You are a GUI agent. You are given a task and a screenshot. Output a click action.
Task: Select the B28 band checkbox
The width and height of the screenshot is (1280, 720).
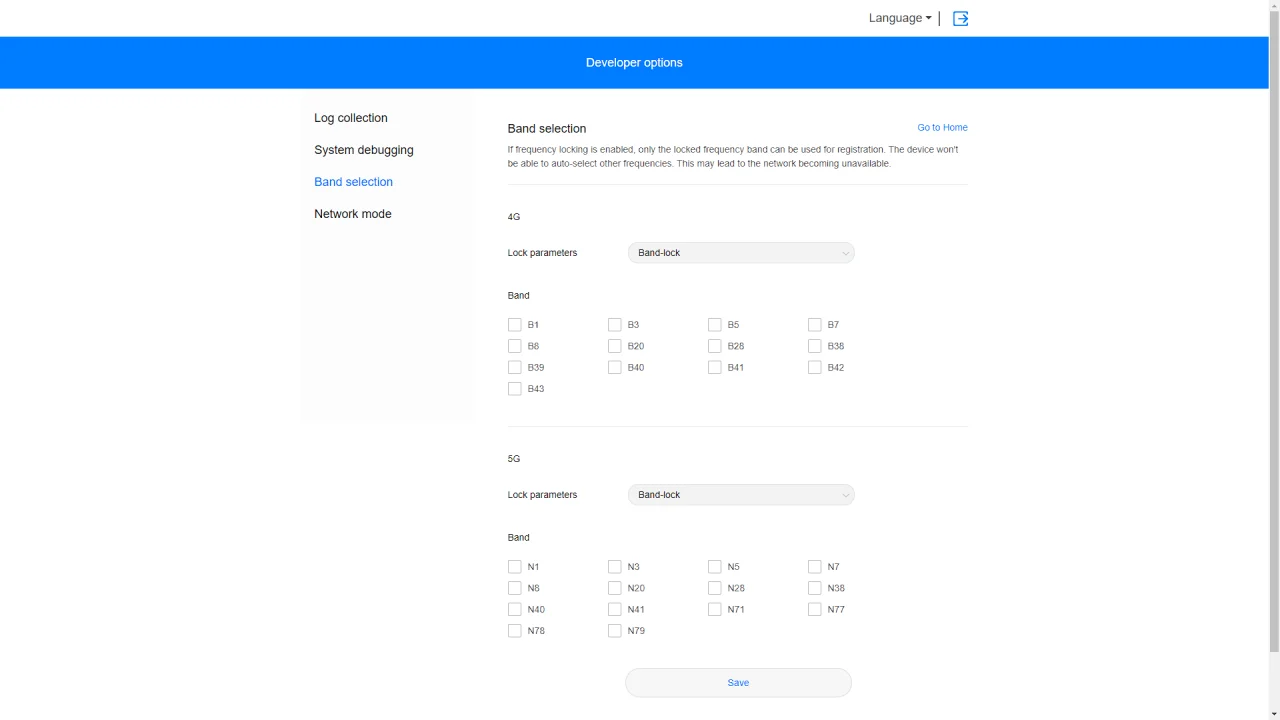tap(714, 346)
